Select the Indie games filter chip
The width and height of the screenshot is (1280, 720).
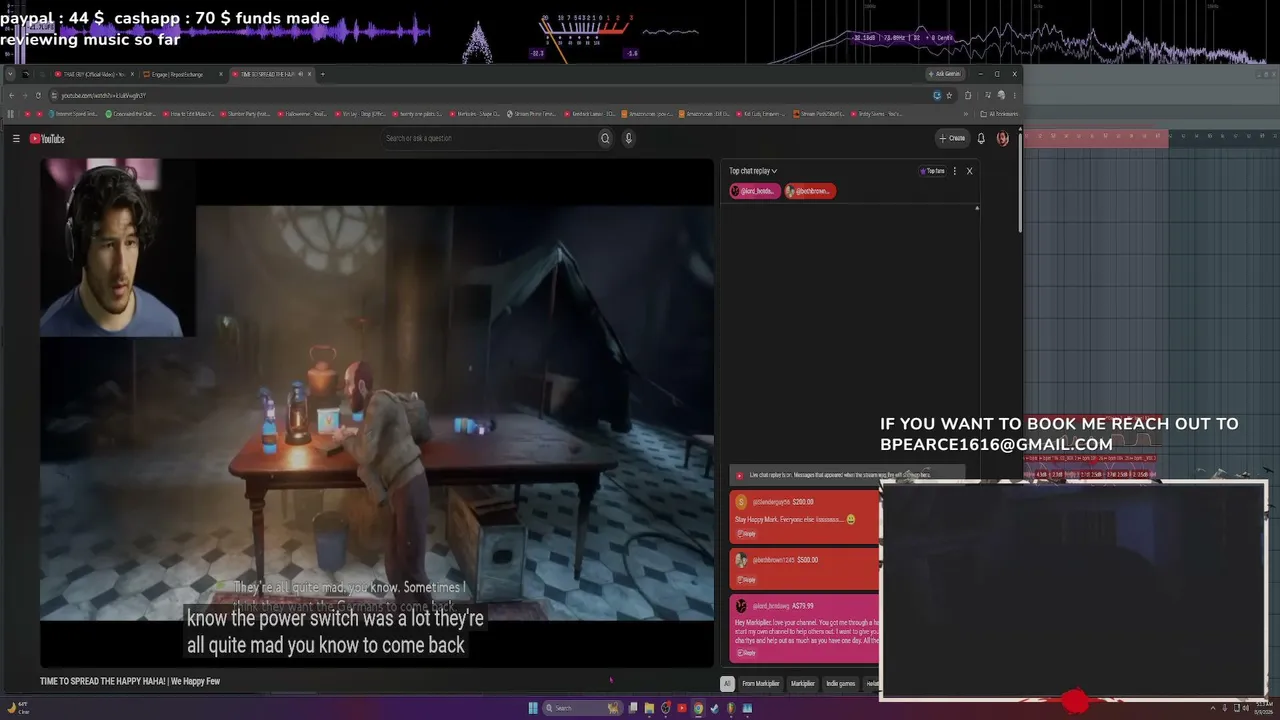[841, 684]
